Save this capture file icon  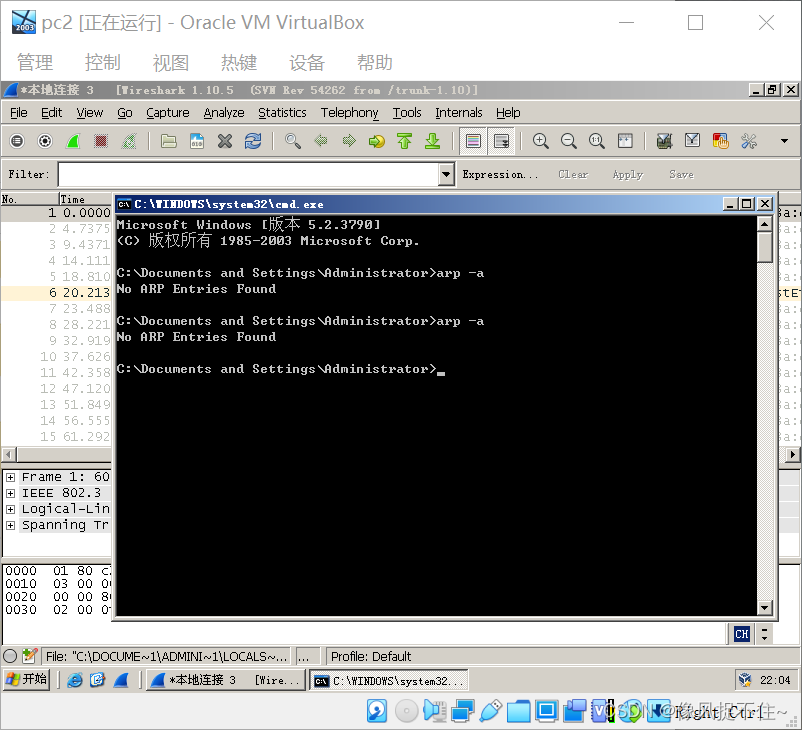pos(197,141)
